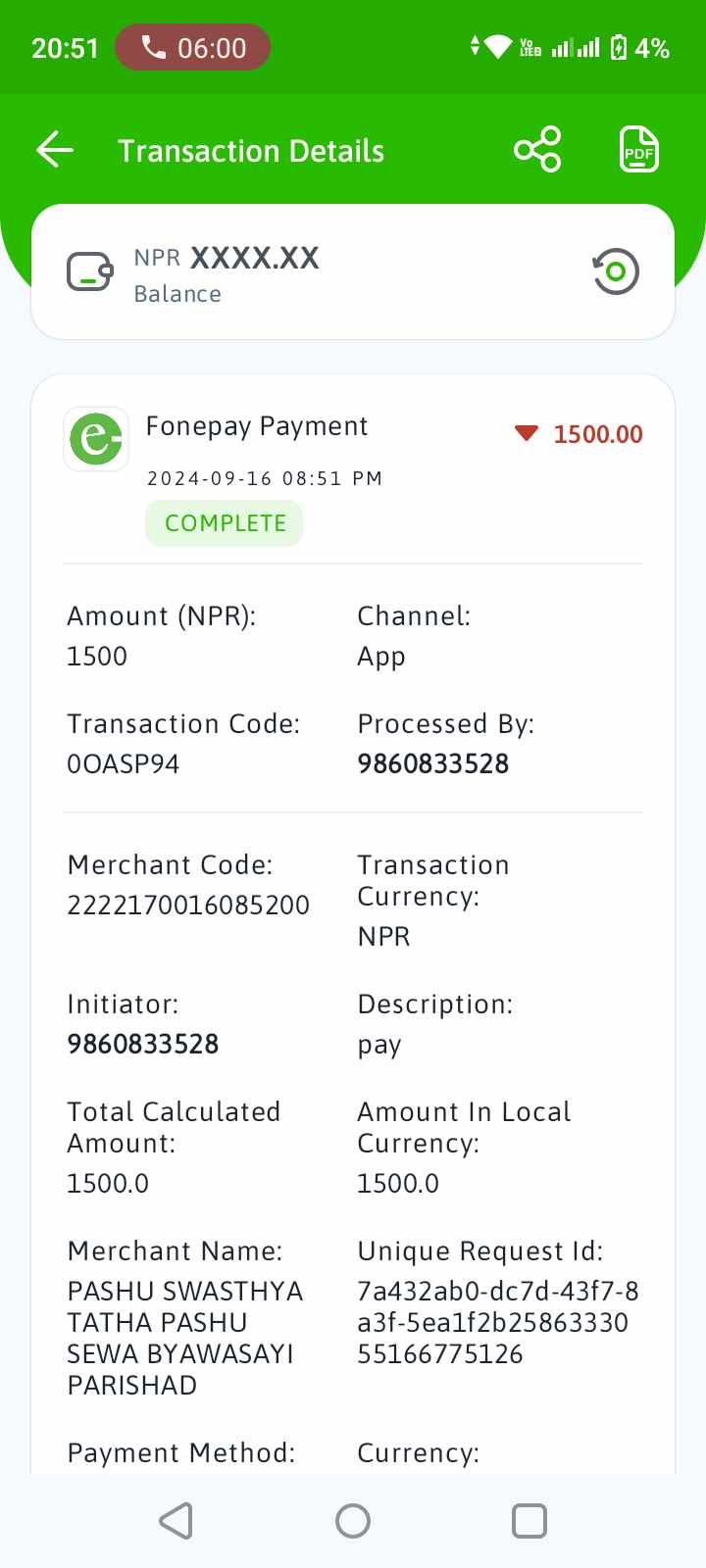The height and width of the screenshot is (1568, 706).
Task: Download the receipt with the PDF icon
Action: click(x=639, y=150)
